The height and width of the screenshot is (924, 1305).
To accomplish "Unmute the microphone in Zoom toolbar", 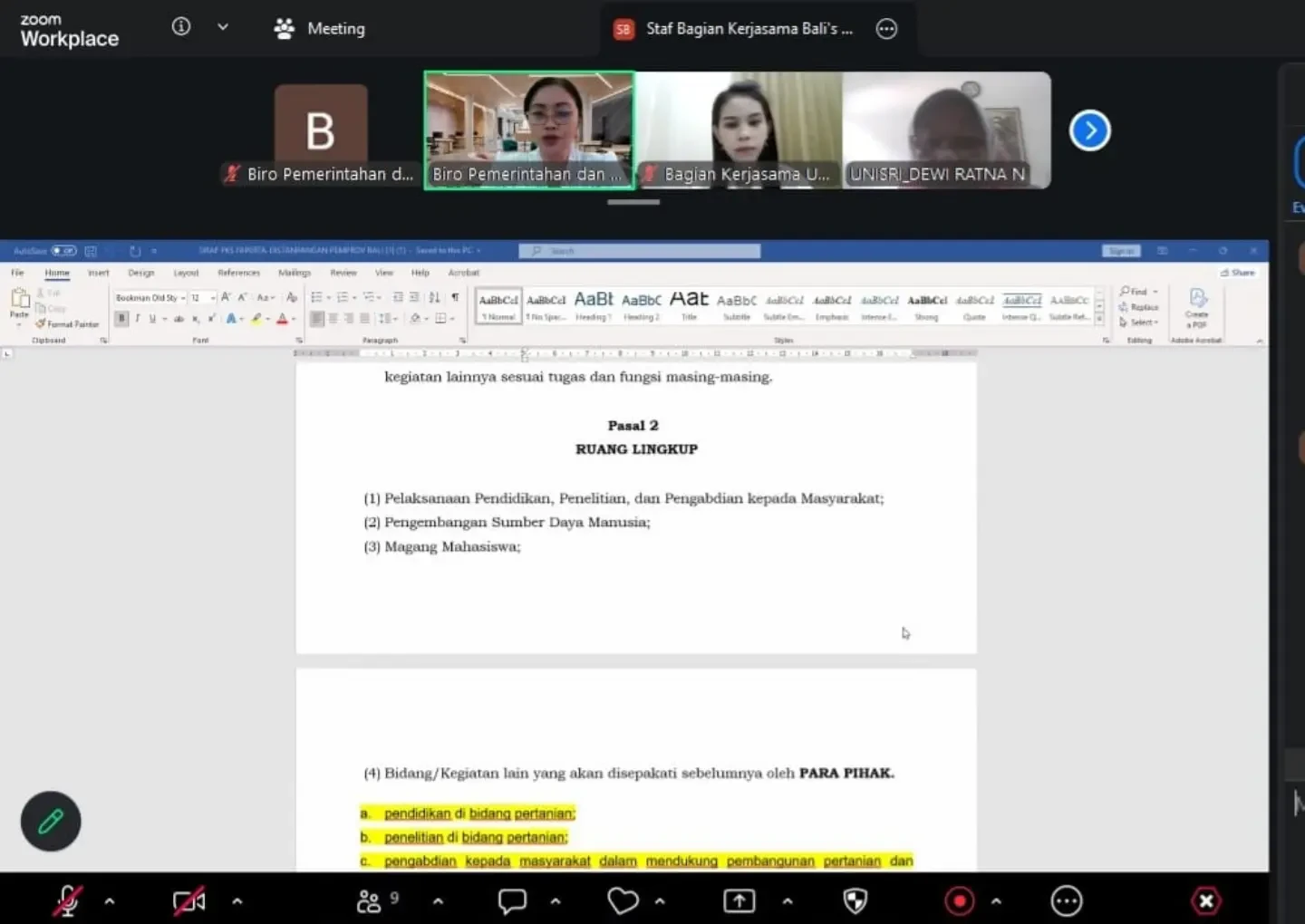I will pos(67,900).
